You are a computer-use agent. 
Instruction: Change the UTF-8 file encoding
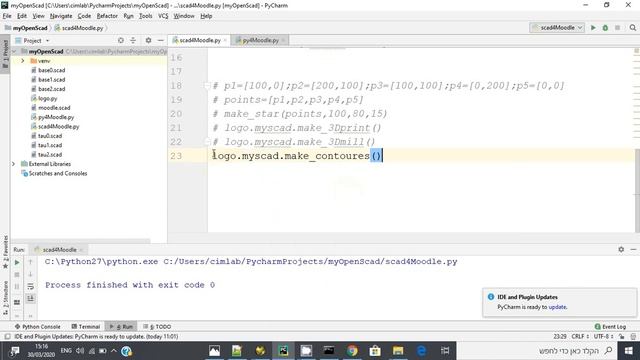coord(603,337)
